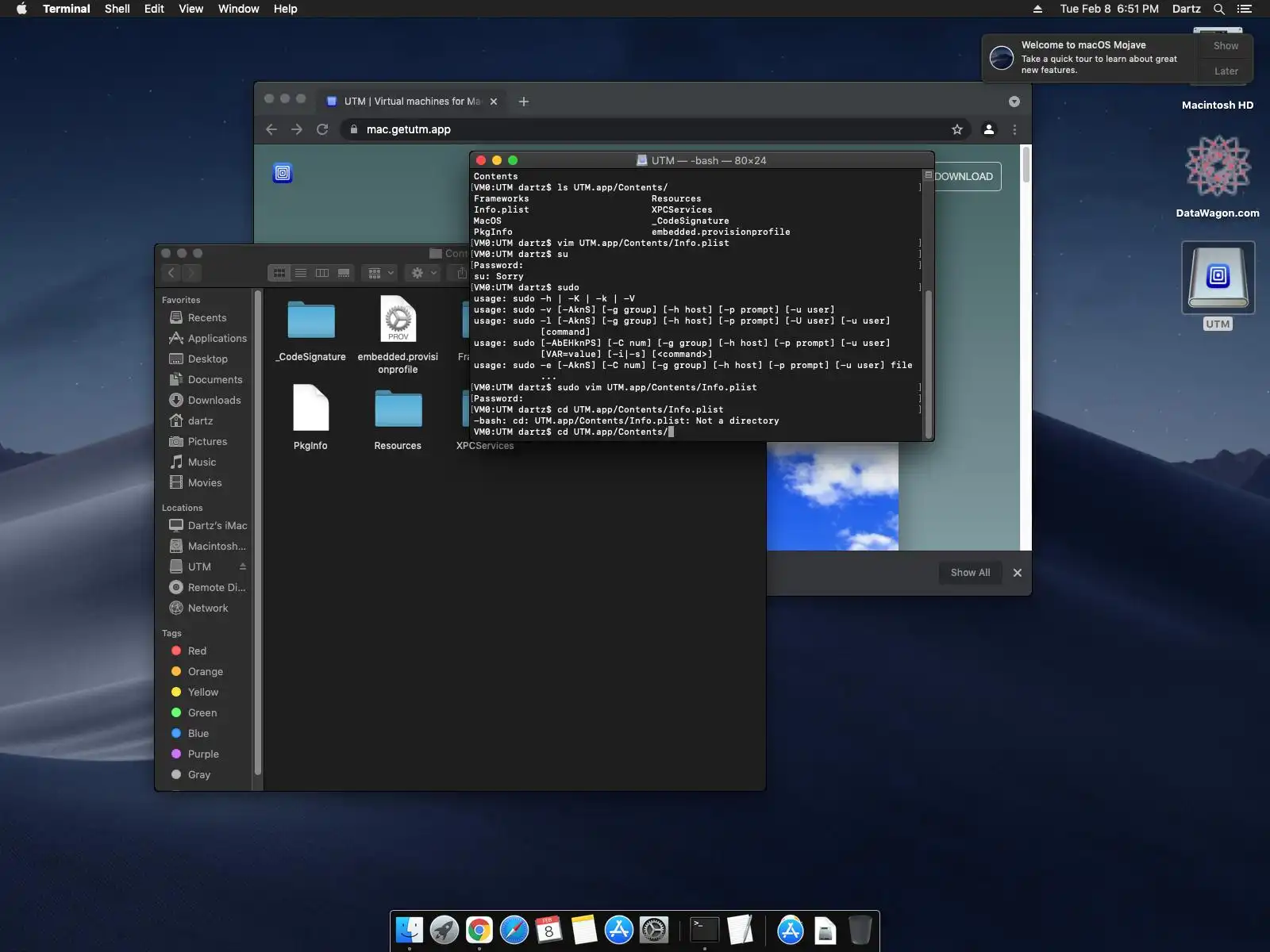Viewport: 1270px width, 952px height.
Task: Click the DOWNLOAD button on the UTM page
Action: pos(964,176)
